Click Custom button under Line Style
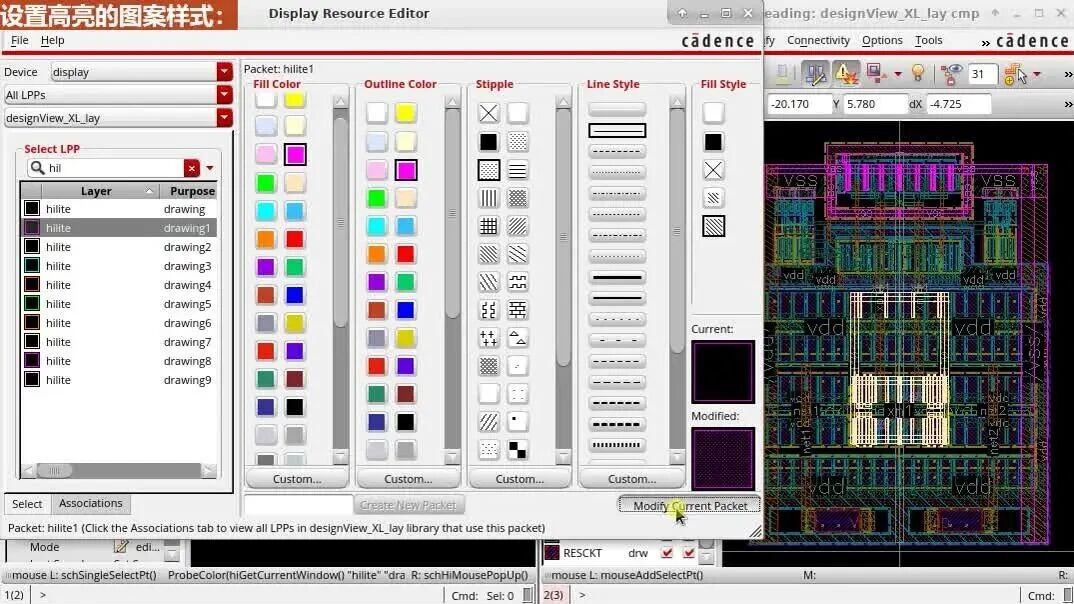Screen dimensions: 1074x604 [x=632, y=479]
